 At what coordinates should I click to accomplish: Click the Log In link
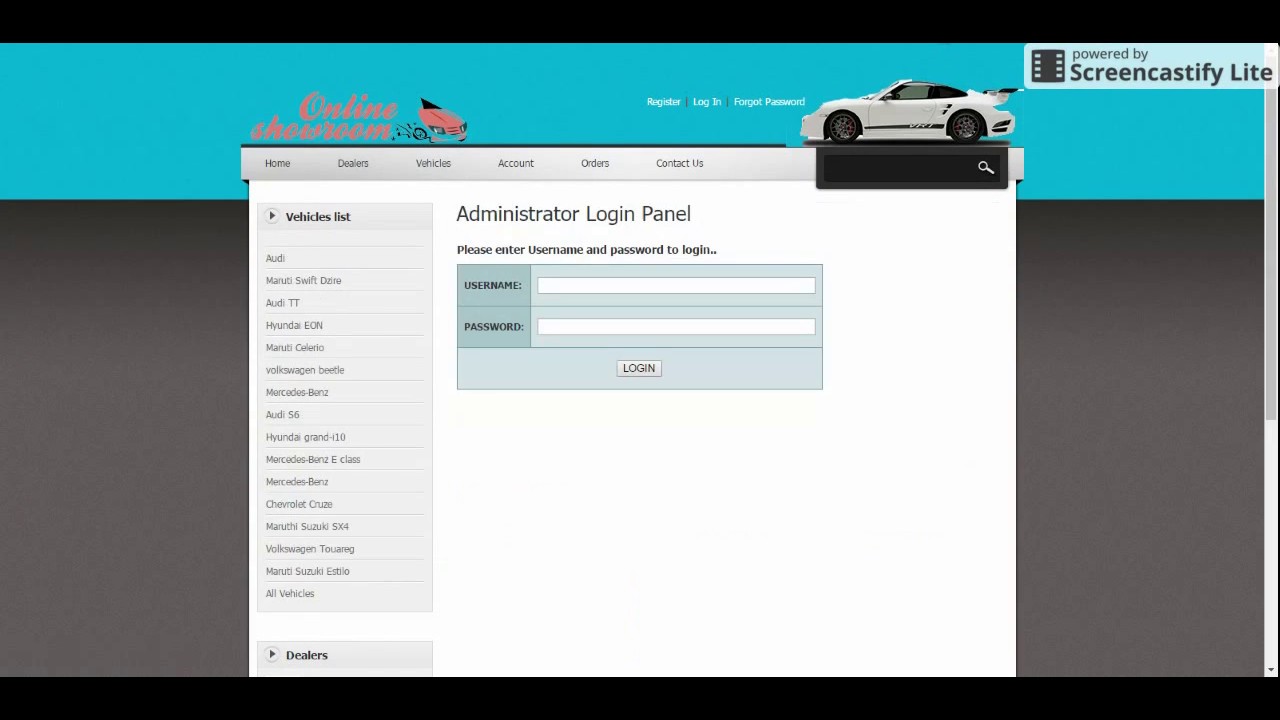click(707, 102)
